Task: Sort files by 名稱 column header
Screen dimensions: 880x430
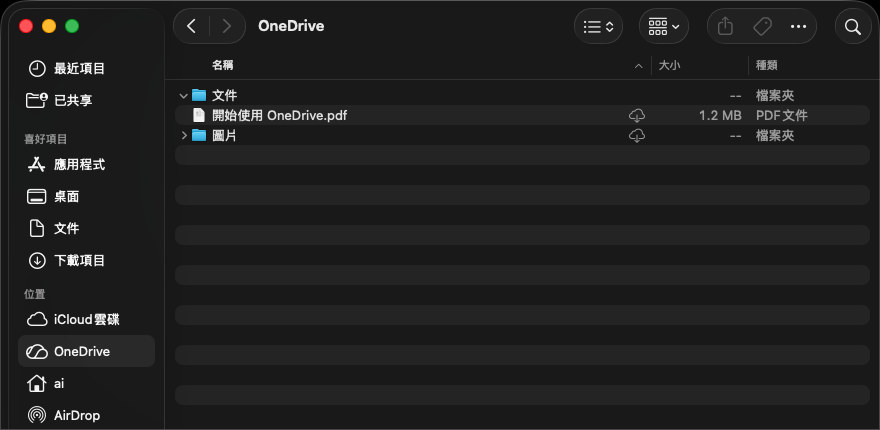Action: click(223, 65)
